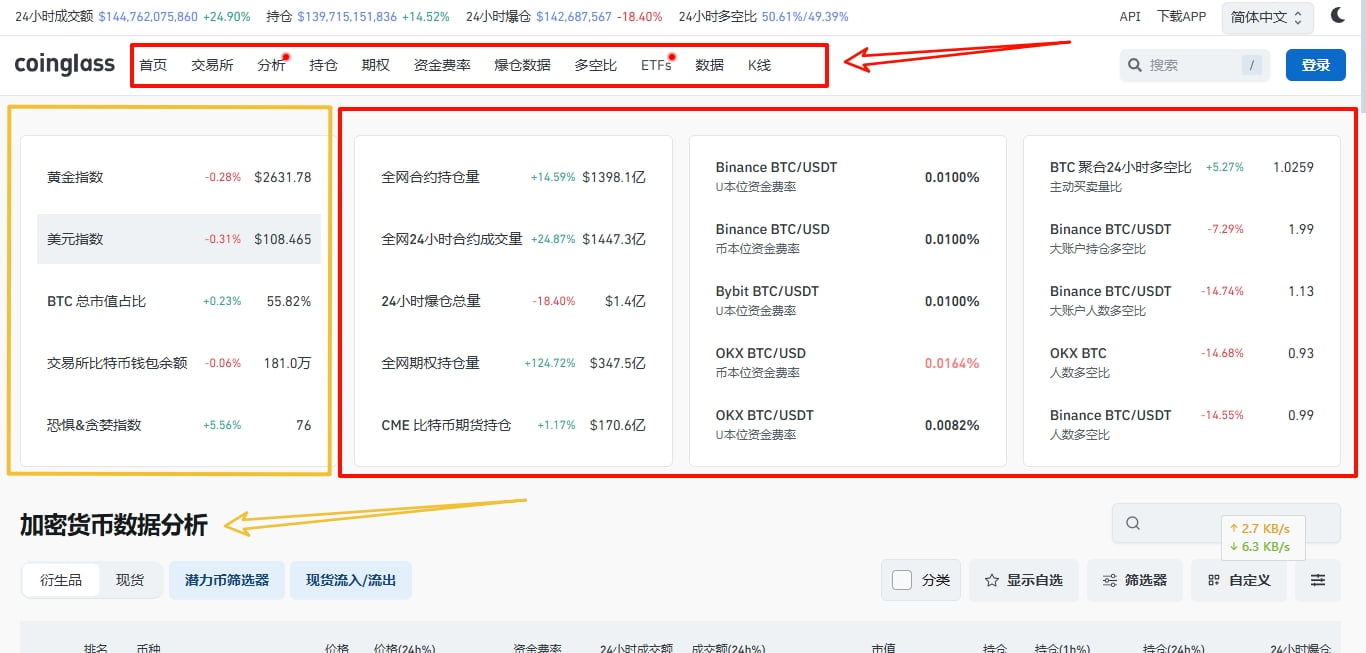Open the 自定义 custom layout icon

coord(1214,580)
